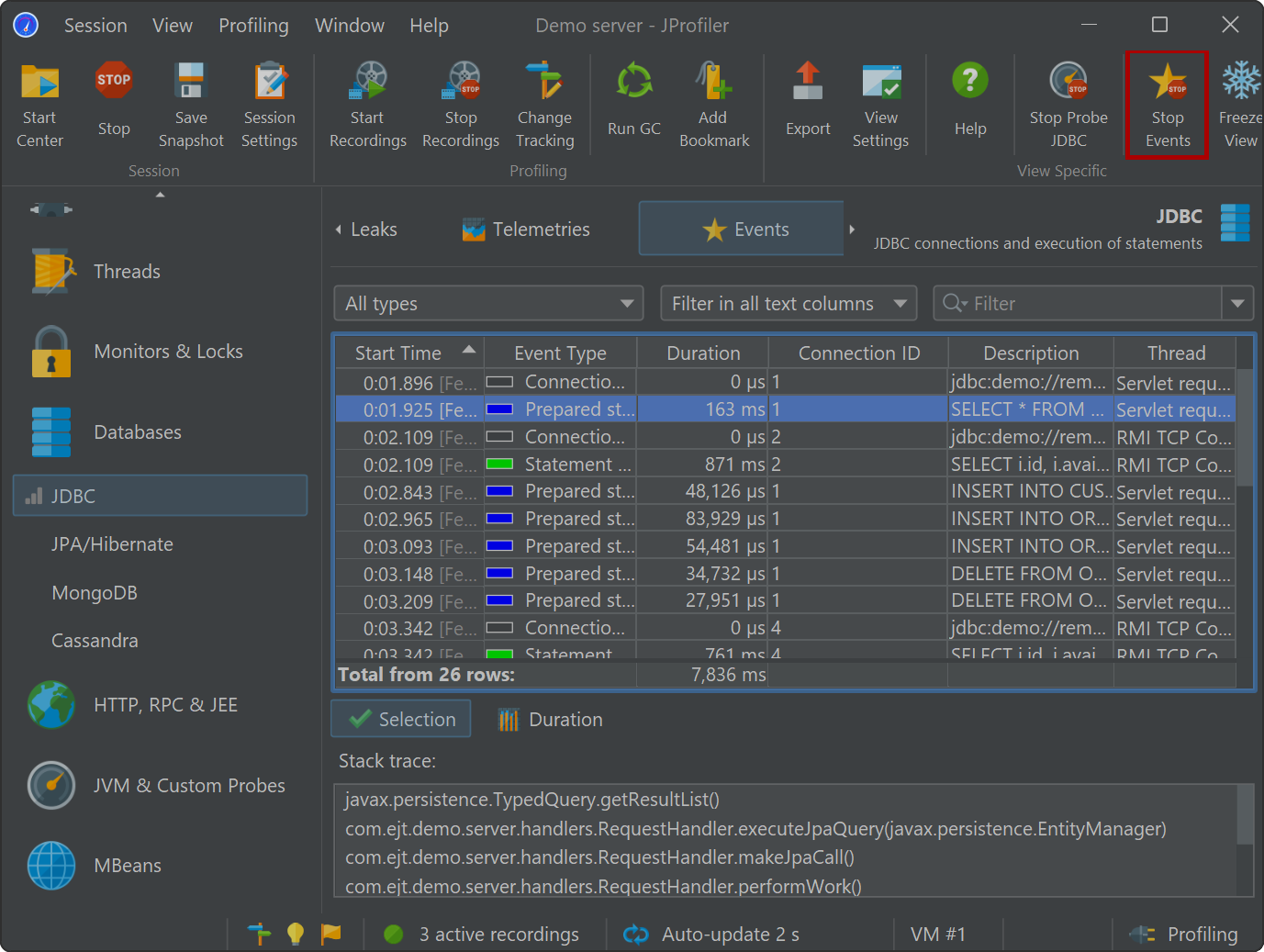
Task: Click the left arrow next to the Leaks tab
Action: pyautogui.click(x=339, y=230)
